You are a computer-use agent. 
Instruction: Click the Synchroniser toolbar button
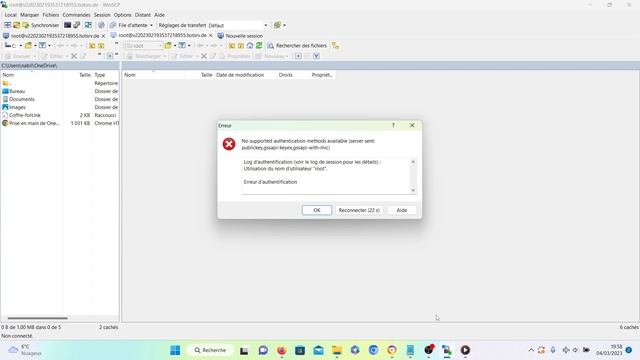40,25
